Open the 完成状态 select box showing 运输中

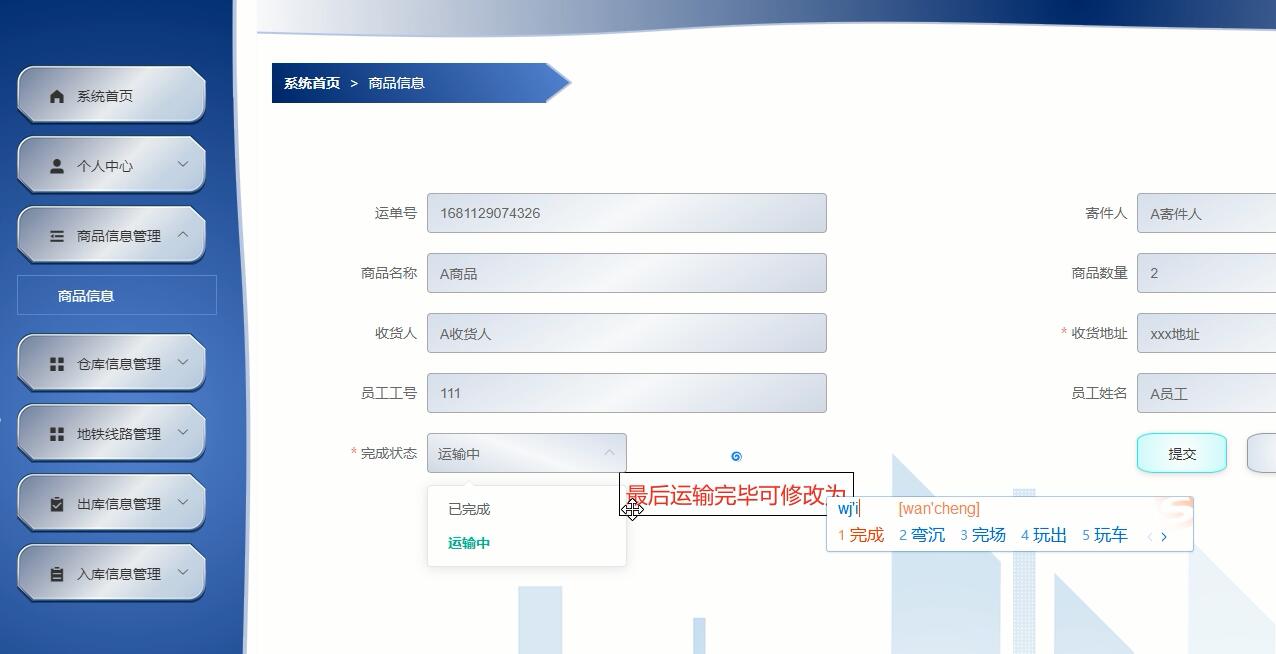(x=527, y=453)
